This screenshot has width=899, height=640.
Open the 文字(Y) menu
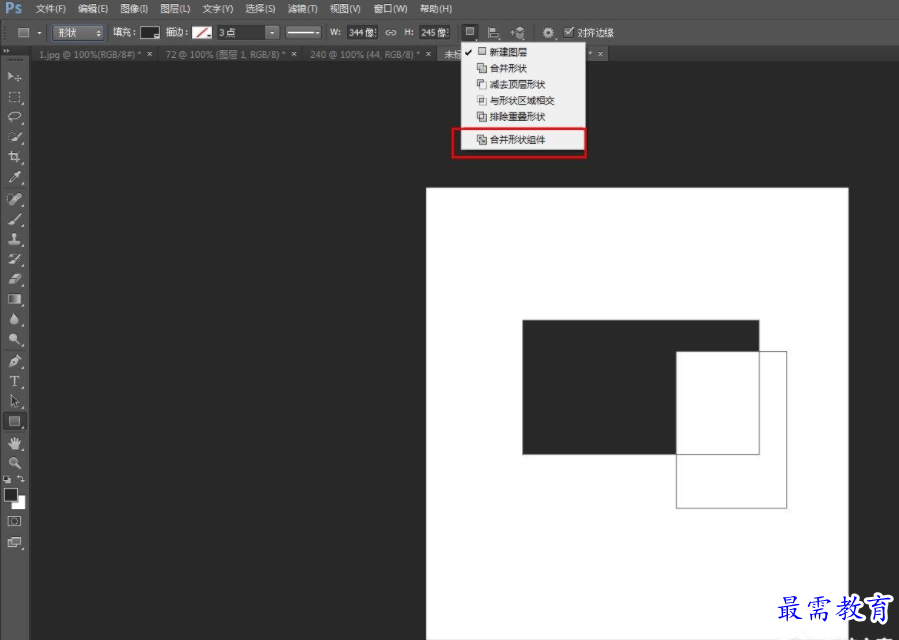(218, 9)
